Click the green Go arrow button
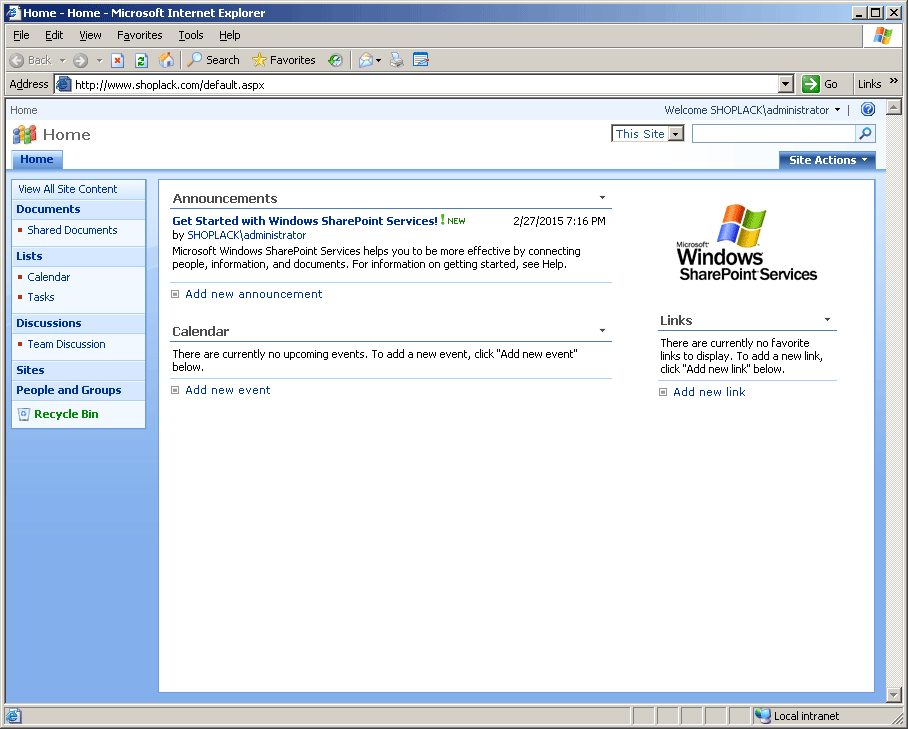The width and height of the screenshot is (908, 729). 811,85
